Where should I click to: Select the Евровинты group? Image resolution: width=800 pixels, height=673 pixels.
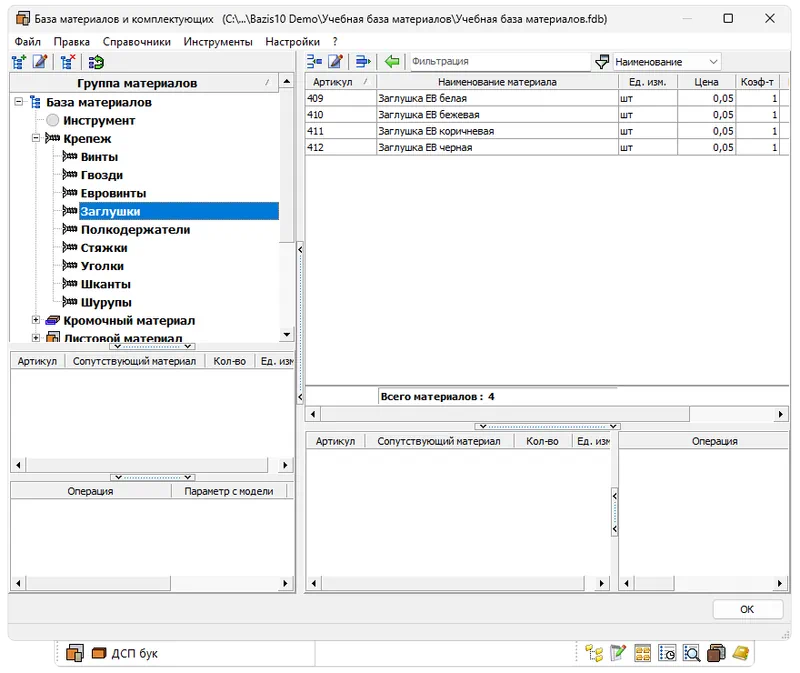(113, 193)
